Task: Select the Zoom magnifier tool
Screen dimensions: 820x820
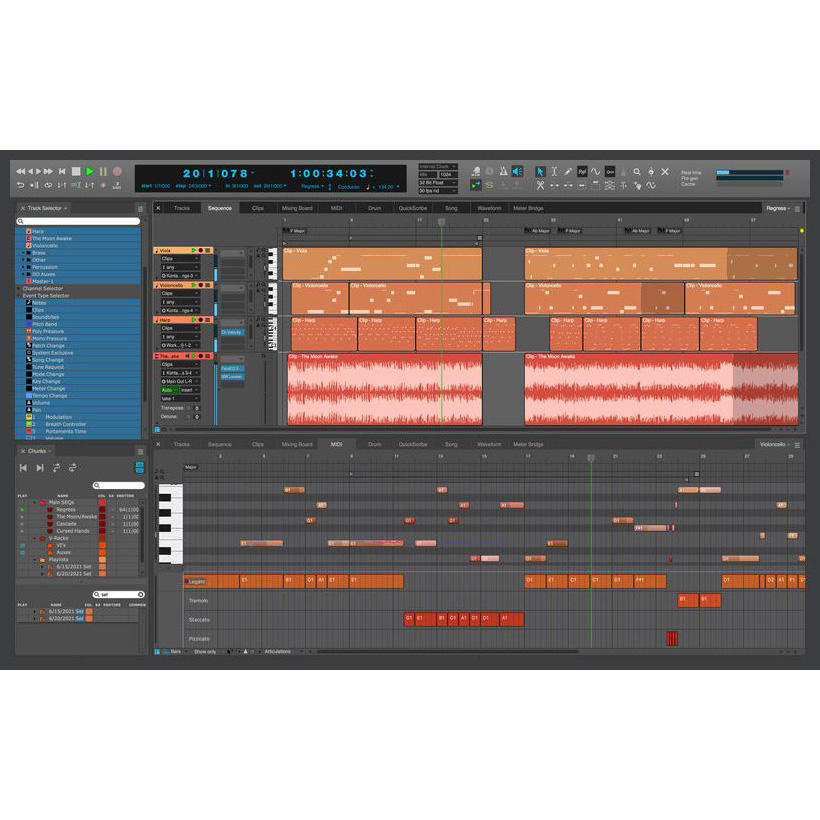Action: 637,172
